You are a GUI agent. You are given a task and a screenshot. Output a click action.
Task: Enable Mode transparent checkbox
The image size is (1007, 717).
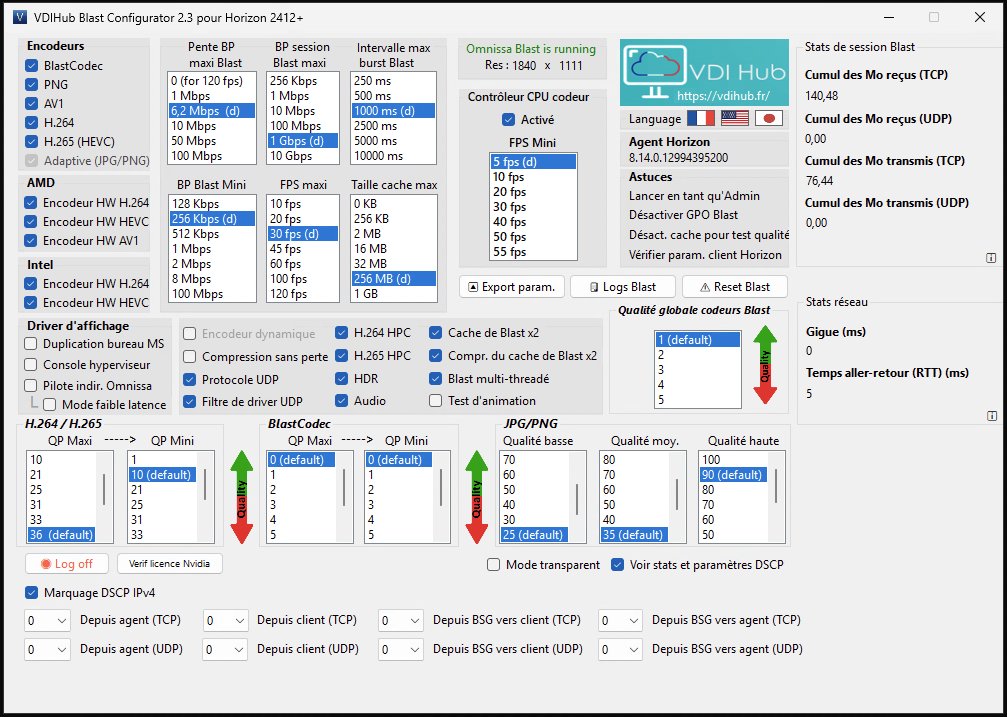click(x=493, y=565)
